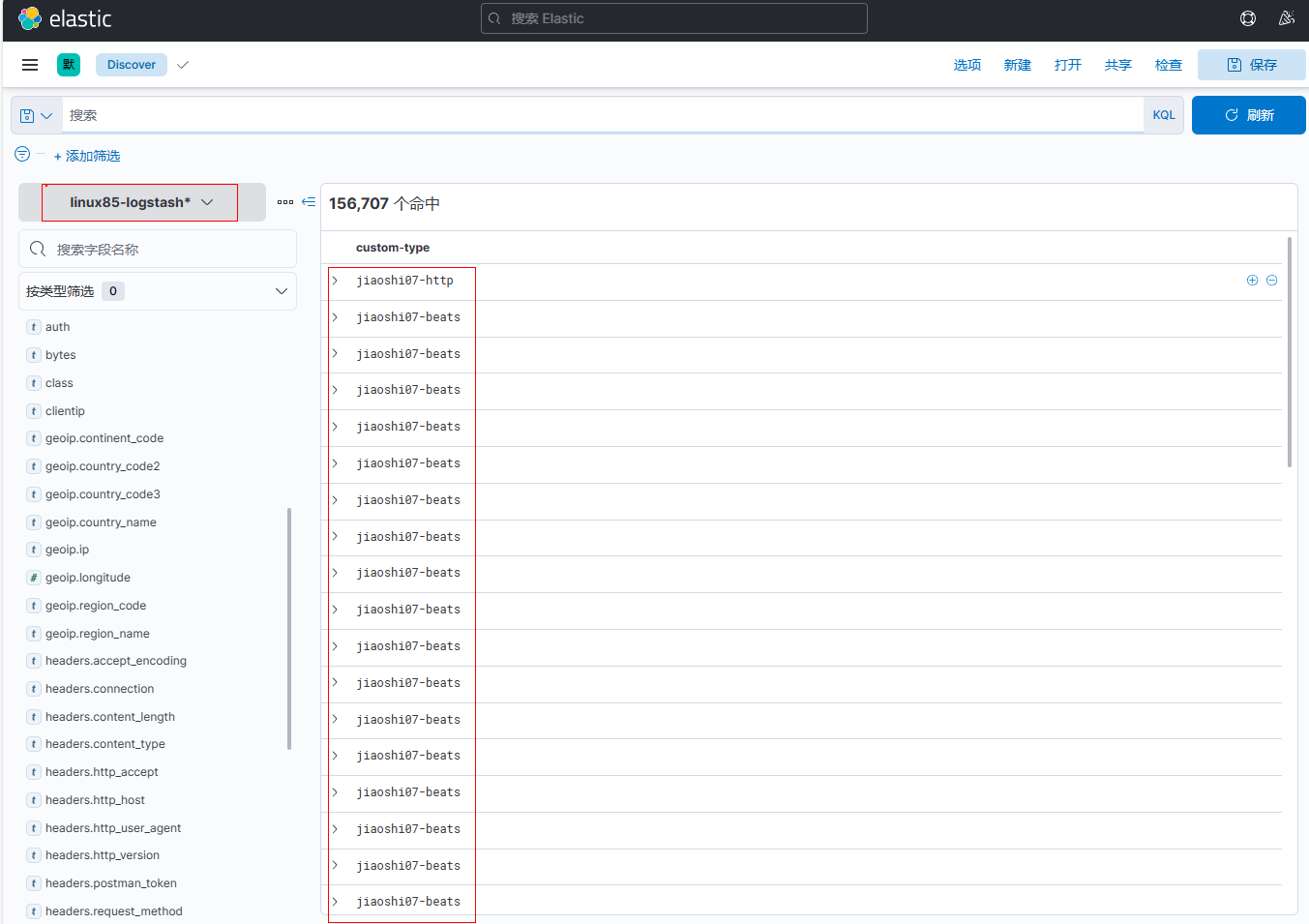
Task: Click the 添加筛选 add filter link
Action: 87,156
